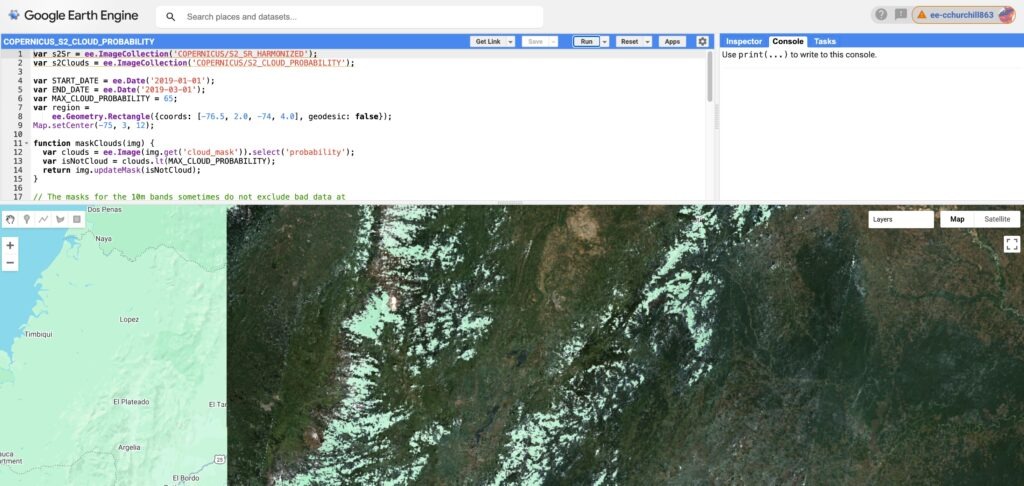The width and height of the screenshot is (1024, 486).
Task: Pick the draw polygon shape tool
Action: pyautogui.click(x=60, y=219)
